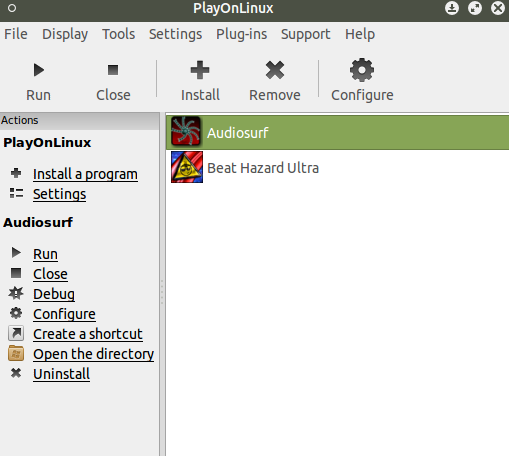Click the Close stop icon in toolbar
Image resolution: width=509 pixels, height=456 pixels.
(x=113, y=70)
